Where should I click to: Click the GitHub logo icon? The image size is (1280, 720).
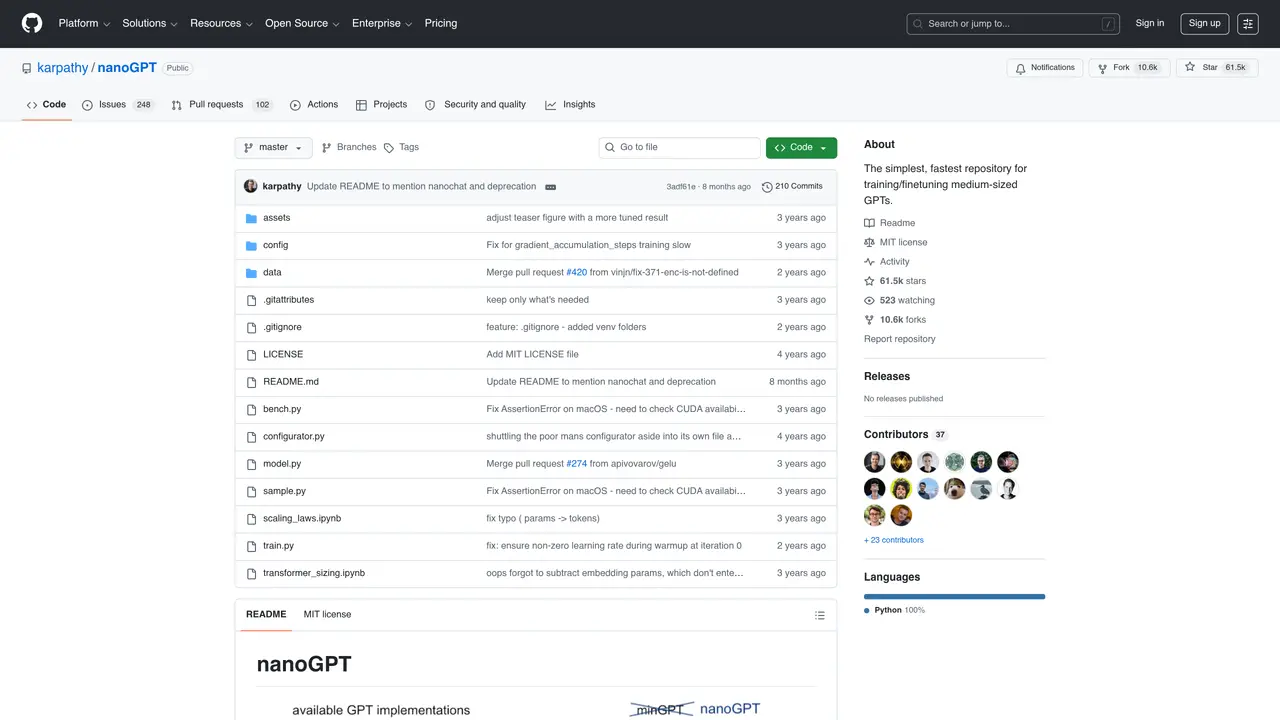pos(32,23)
